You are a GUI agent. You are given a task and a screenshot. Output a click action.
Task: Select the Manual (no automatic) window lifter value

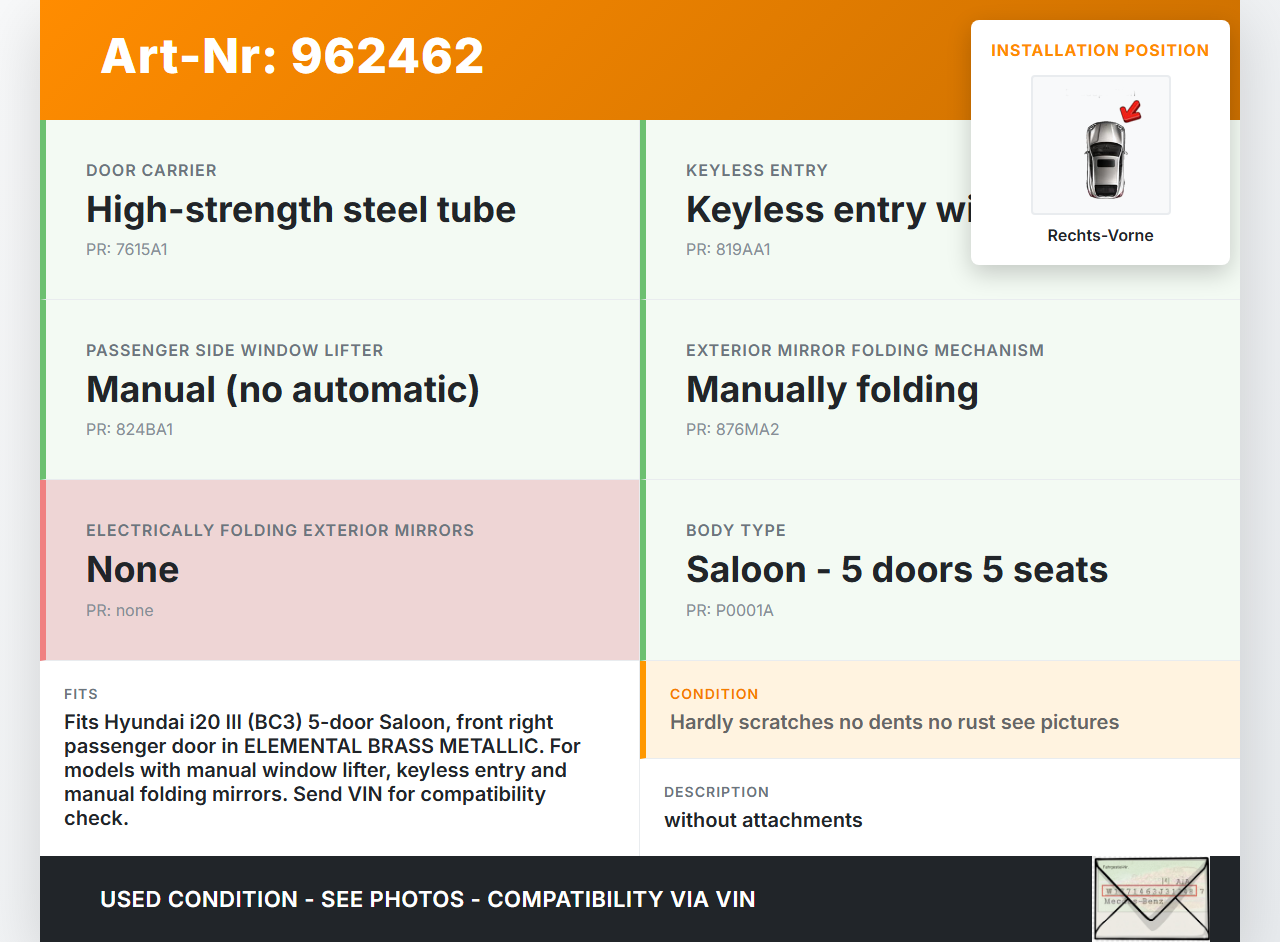click(x=283, y=389)
